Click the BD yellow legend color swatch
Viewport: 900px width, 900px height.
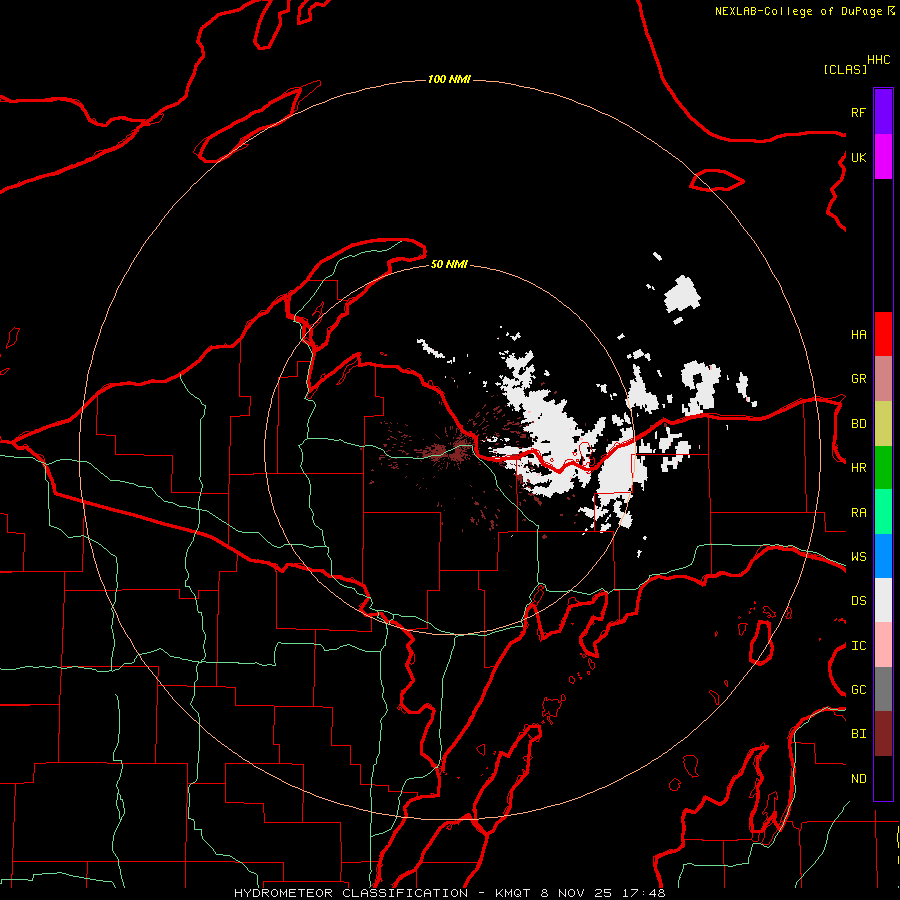[883, 424]
